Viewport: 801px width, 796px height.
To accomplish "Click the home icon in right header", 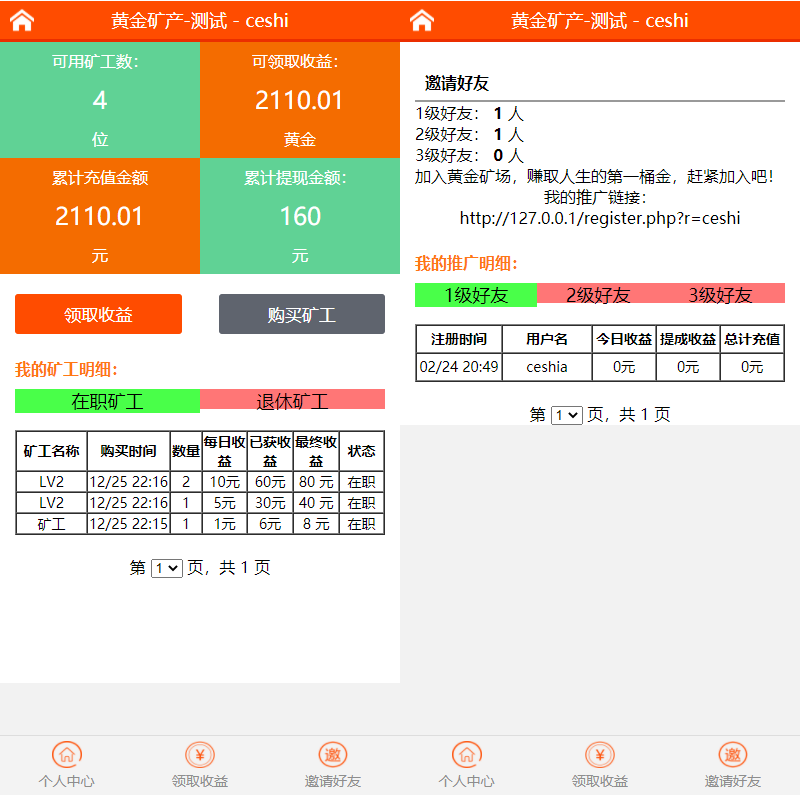I will (421, 20).
